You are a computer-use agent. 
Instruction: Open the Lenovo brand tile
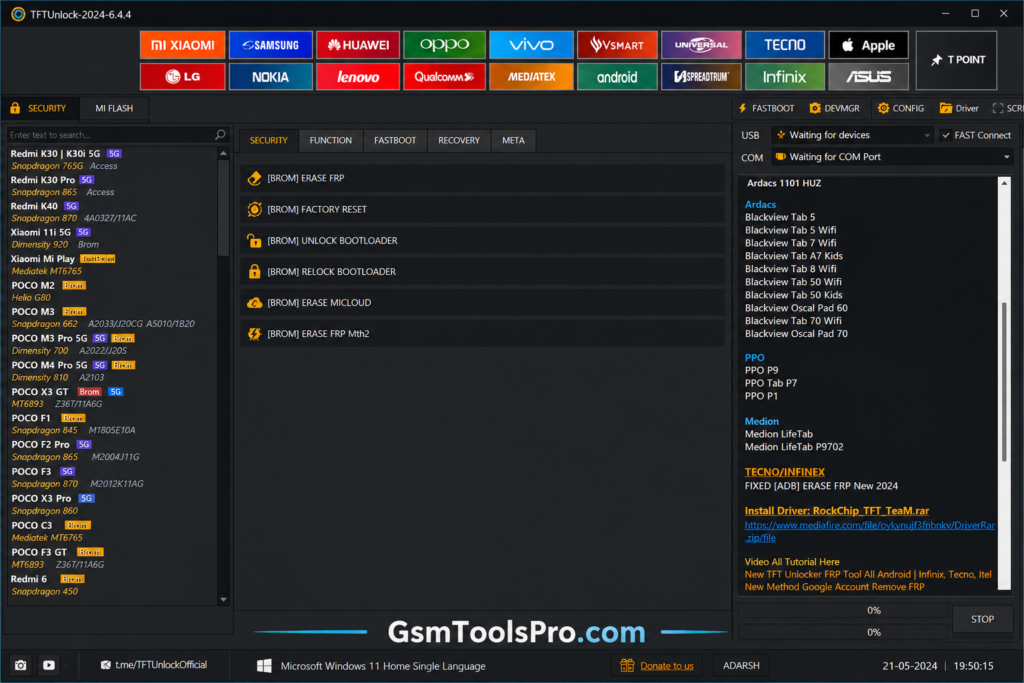(x=358, y=76)
